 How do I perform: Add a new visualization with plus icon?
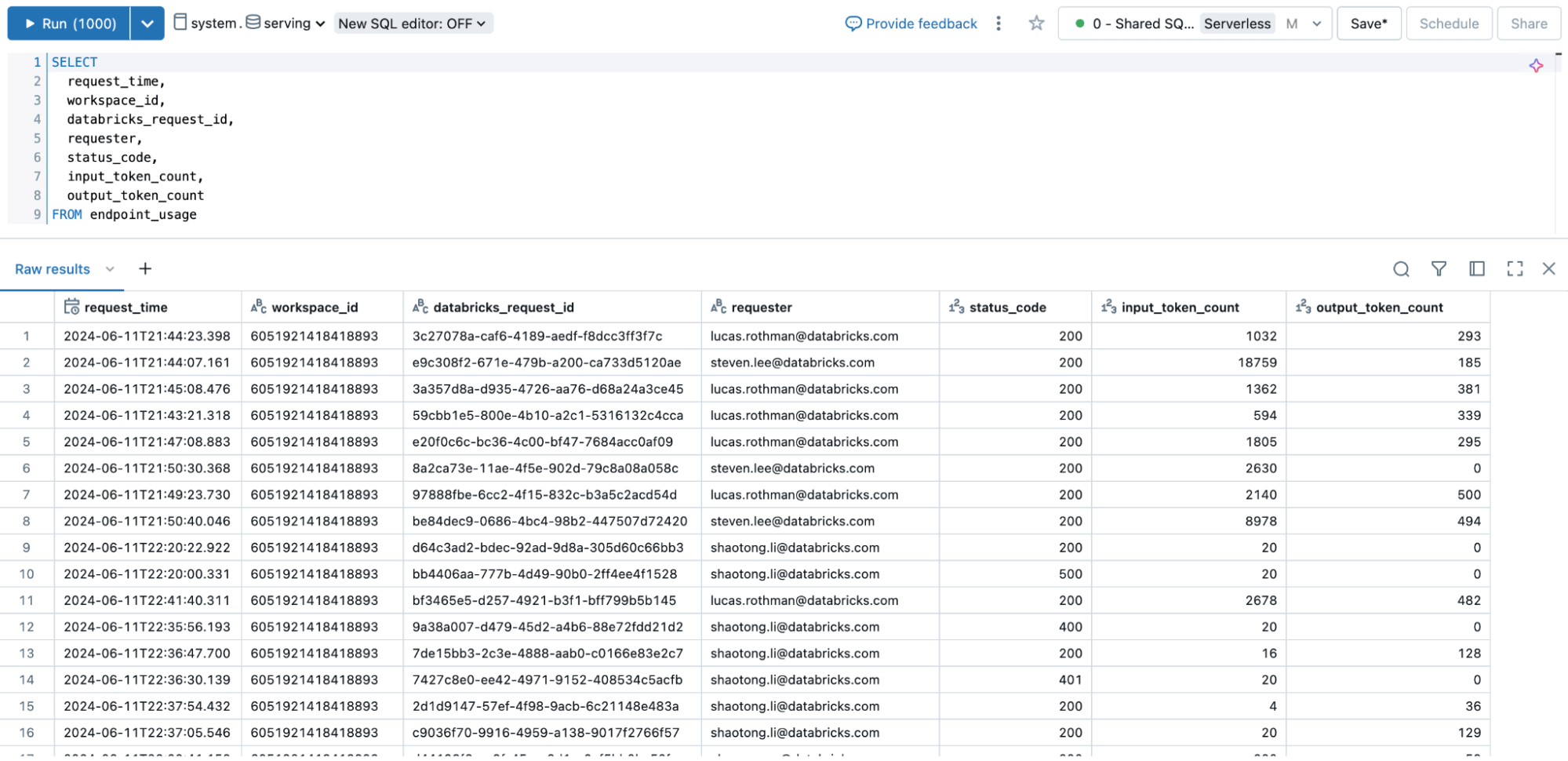point(145,269)
